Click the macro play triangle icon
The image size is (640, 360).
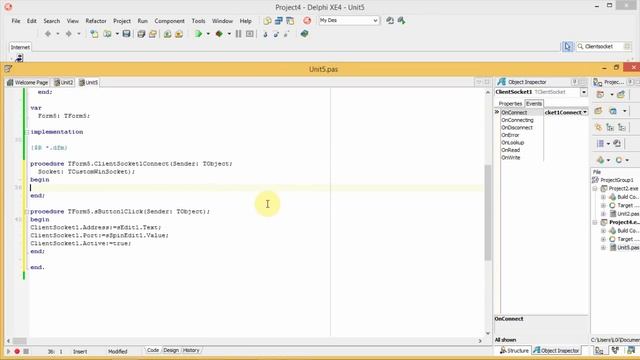click(8, 351)
